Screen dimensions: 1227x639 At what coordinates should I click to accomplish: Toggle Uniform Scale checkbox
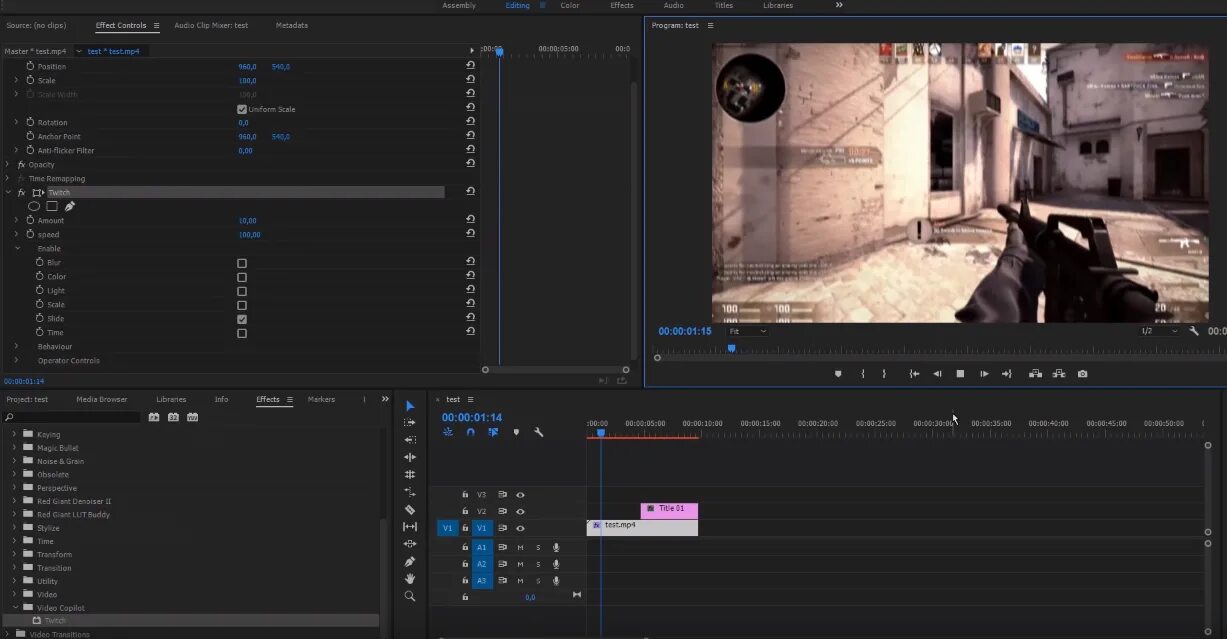click(x=242, y=109)
